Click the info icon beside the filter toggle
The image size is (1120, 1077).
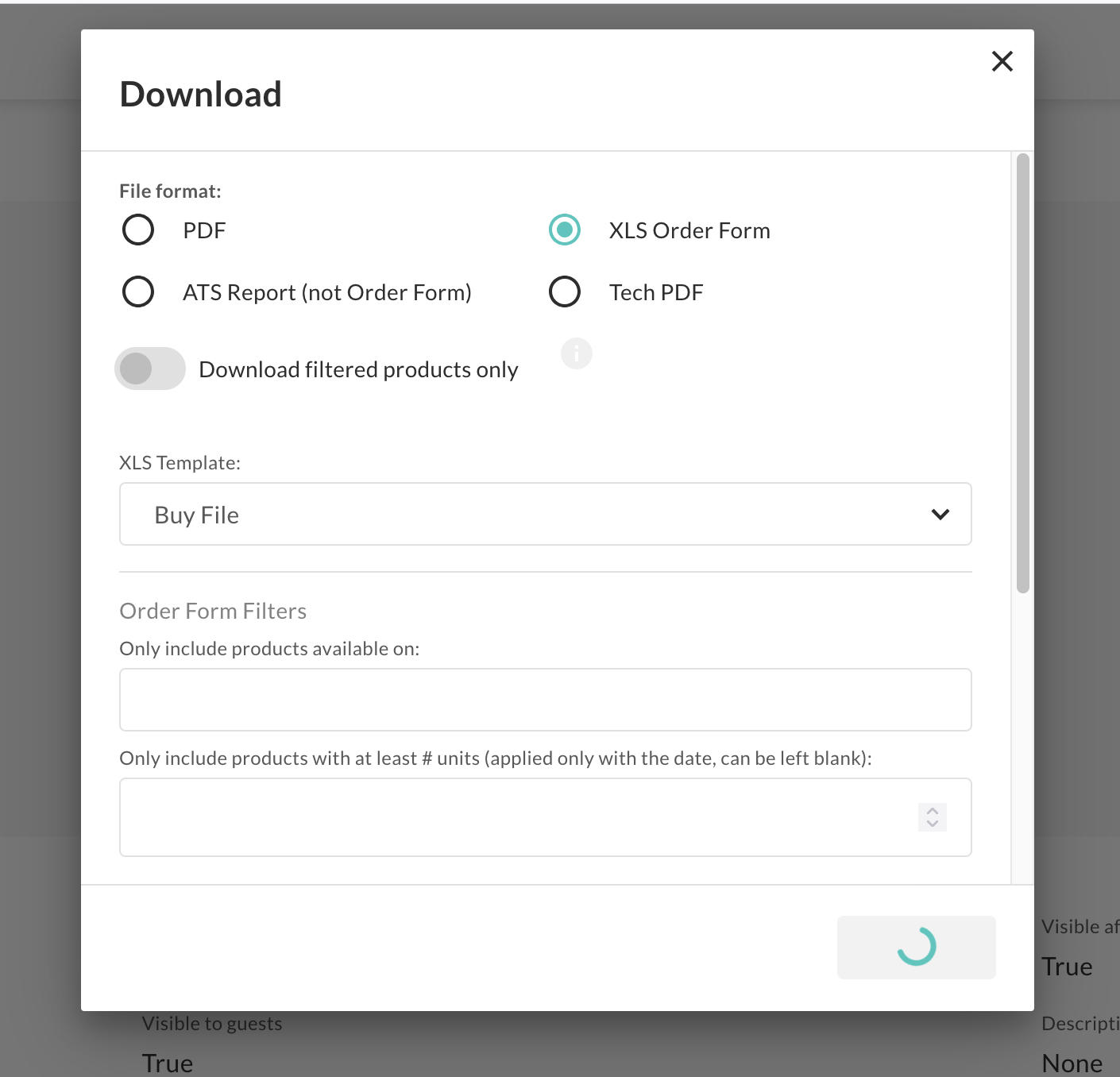[x=576, y=353]
